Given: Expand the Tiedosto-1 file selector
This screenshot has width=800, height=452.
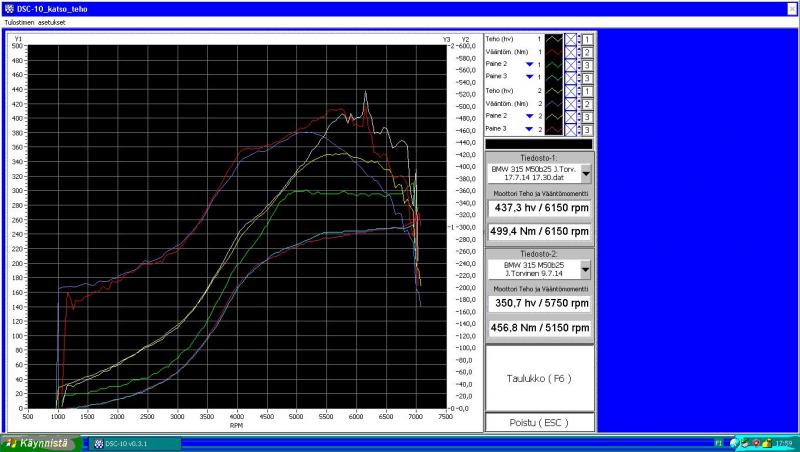Looking at the screenshot, I should tap(586, 173).
